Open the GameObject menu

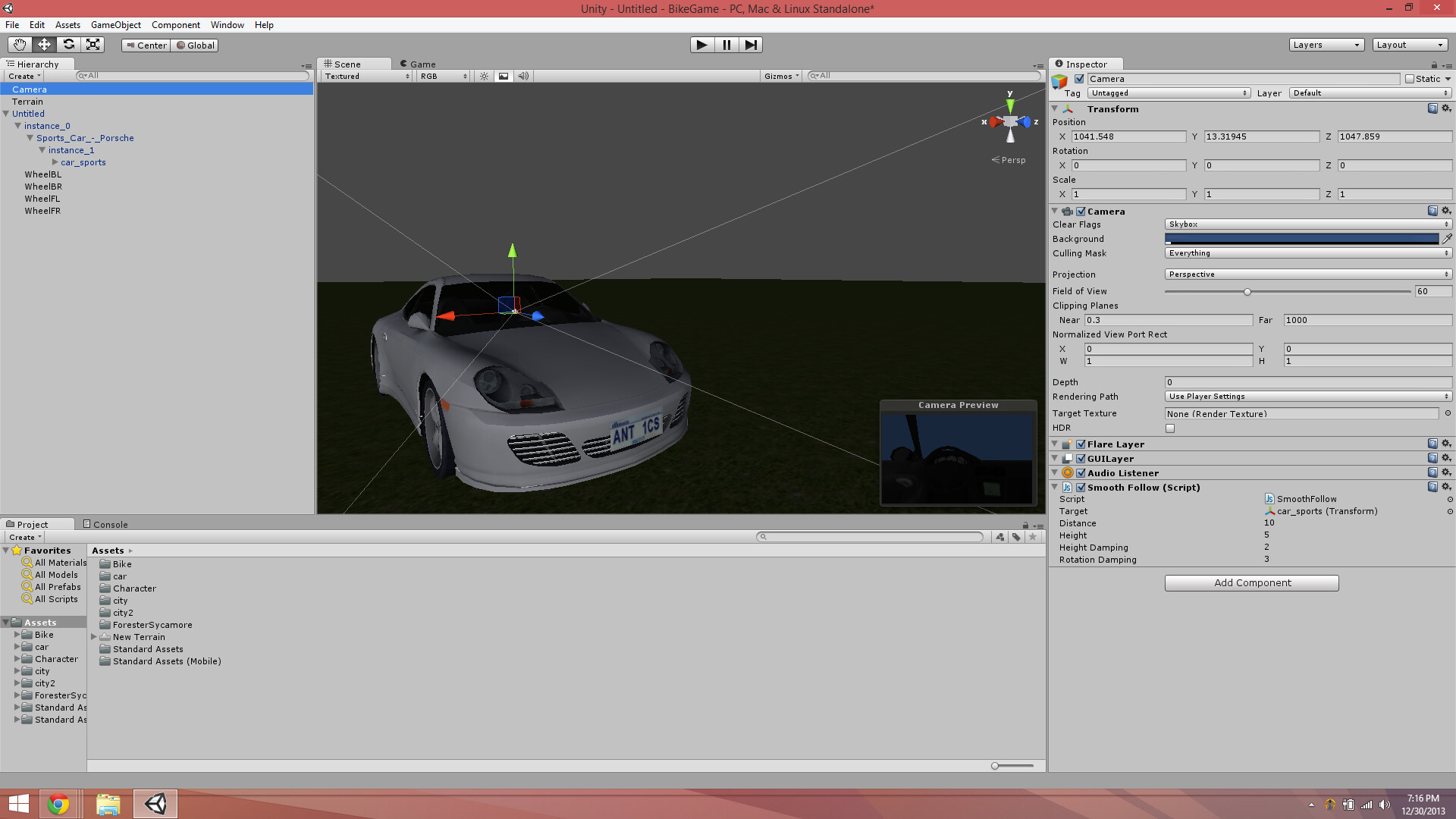(115, 25)
